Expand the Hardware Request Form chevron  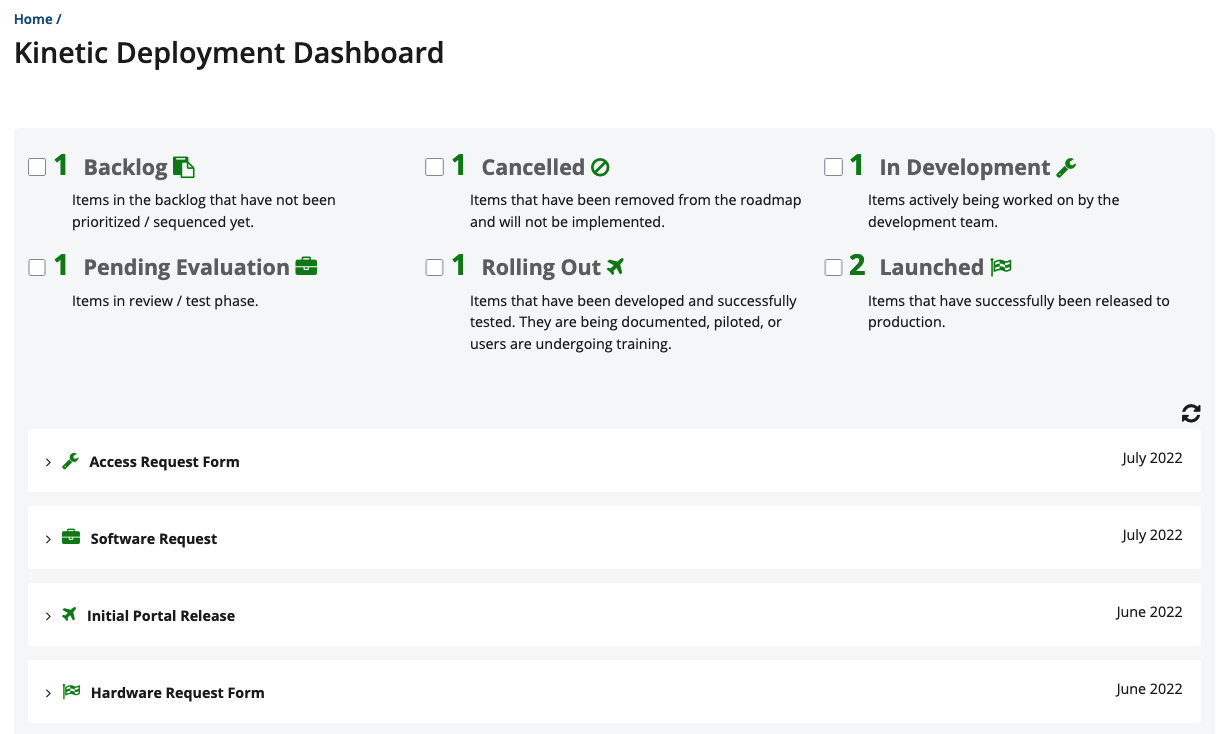pos(48,693)
